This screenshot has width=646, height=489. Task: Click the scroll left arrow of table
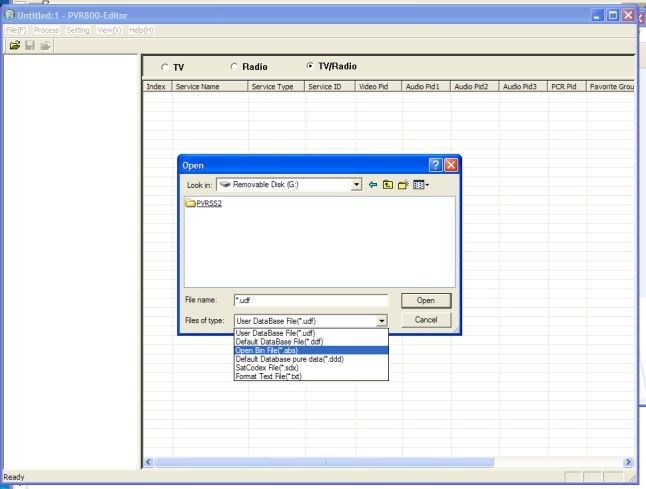click(148, 462)
